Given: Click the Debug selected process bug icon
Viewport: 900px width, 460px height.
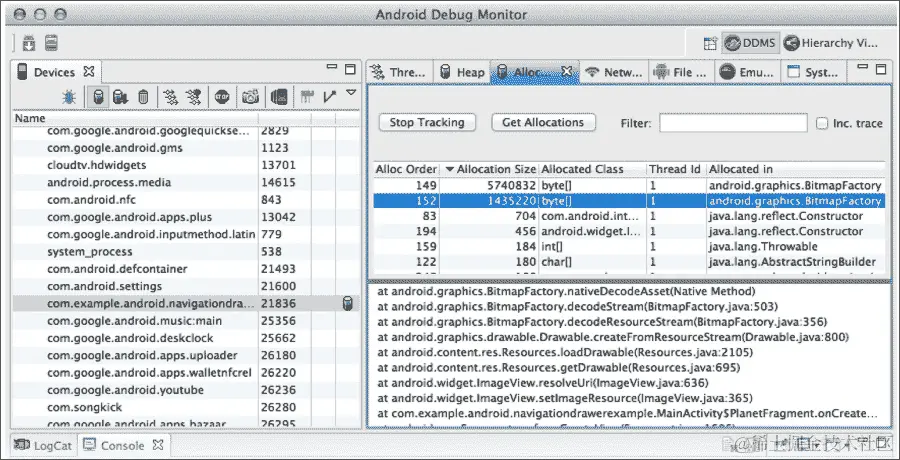Looking at the screenshot, I should 69,96.
